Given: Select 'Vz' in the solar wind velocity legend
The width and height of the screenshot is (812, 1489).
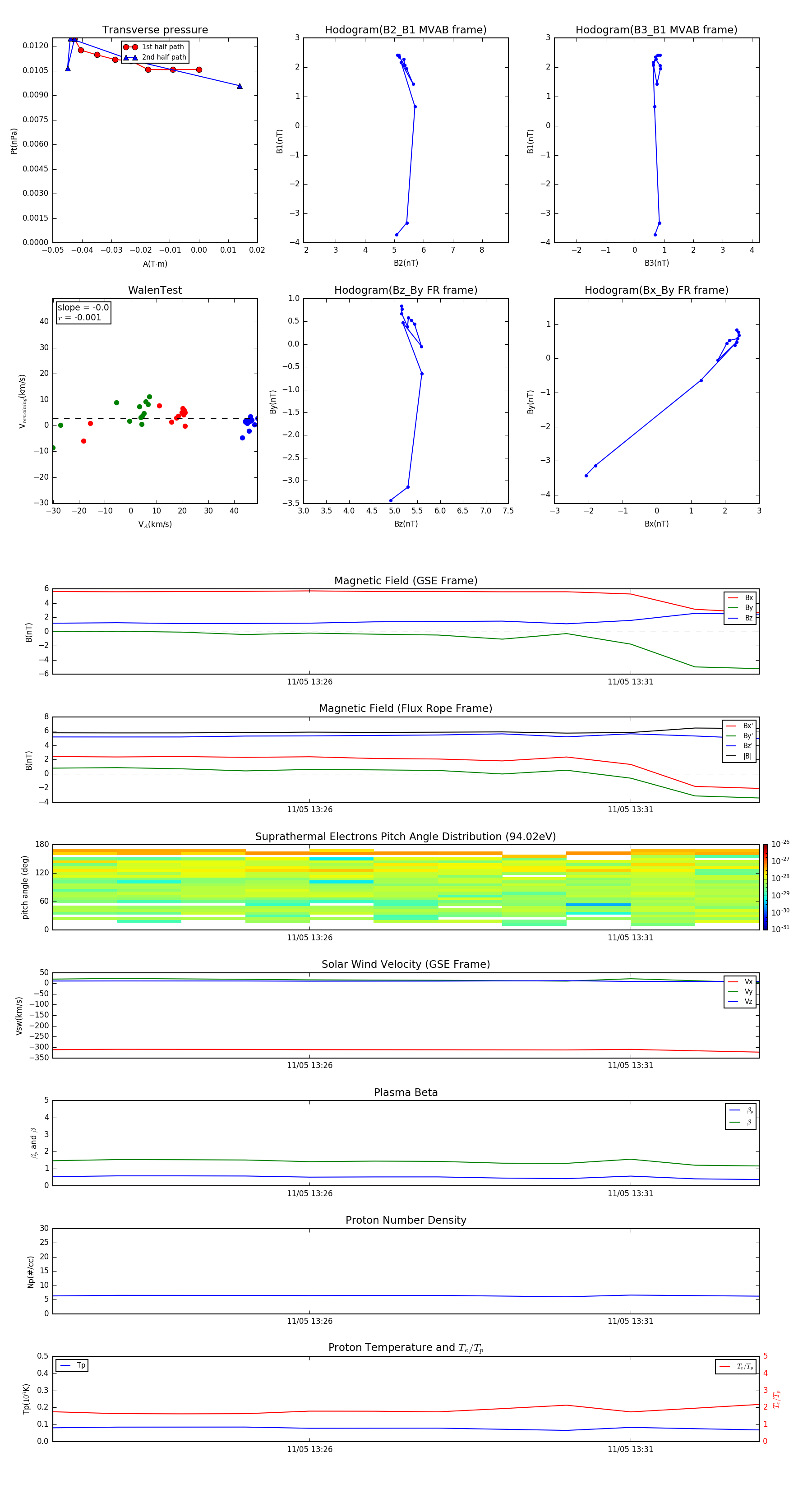Looking at the screenshot, I should click(740, 1002).
